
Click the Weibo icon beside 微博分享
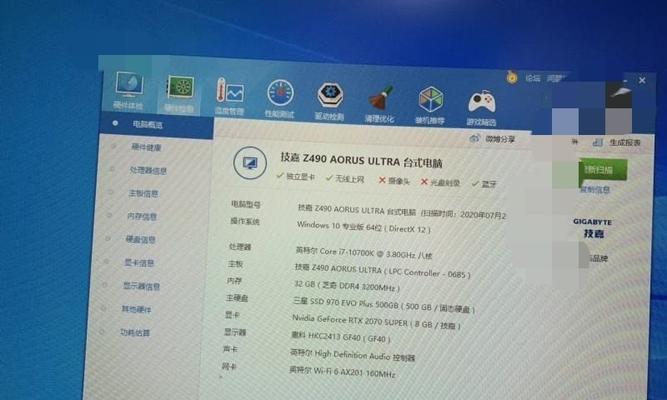[x=475, y=138]
